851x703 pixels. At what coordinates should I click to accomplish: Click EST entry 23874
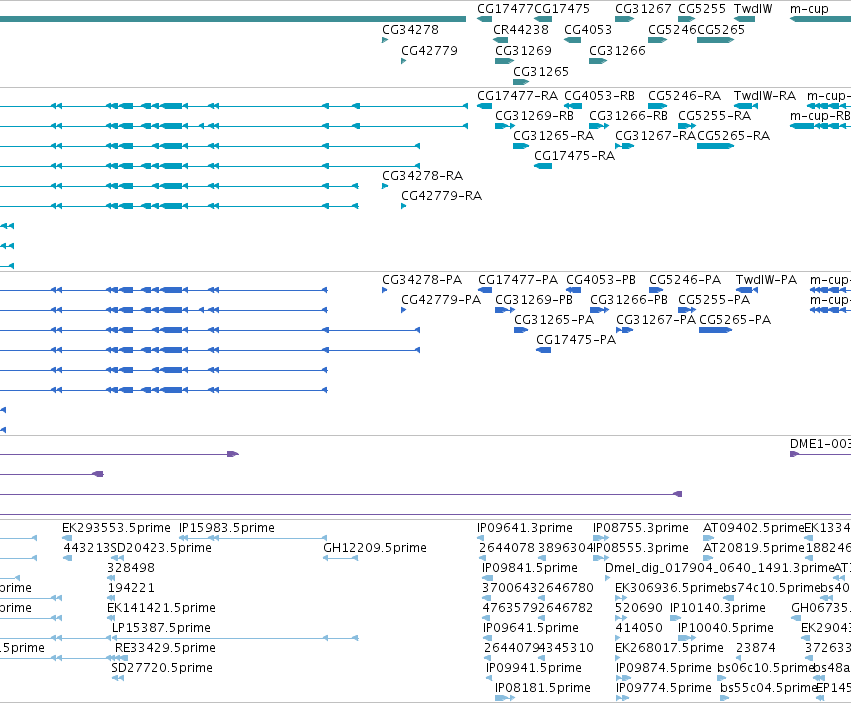point(755,648)
